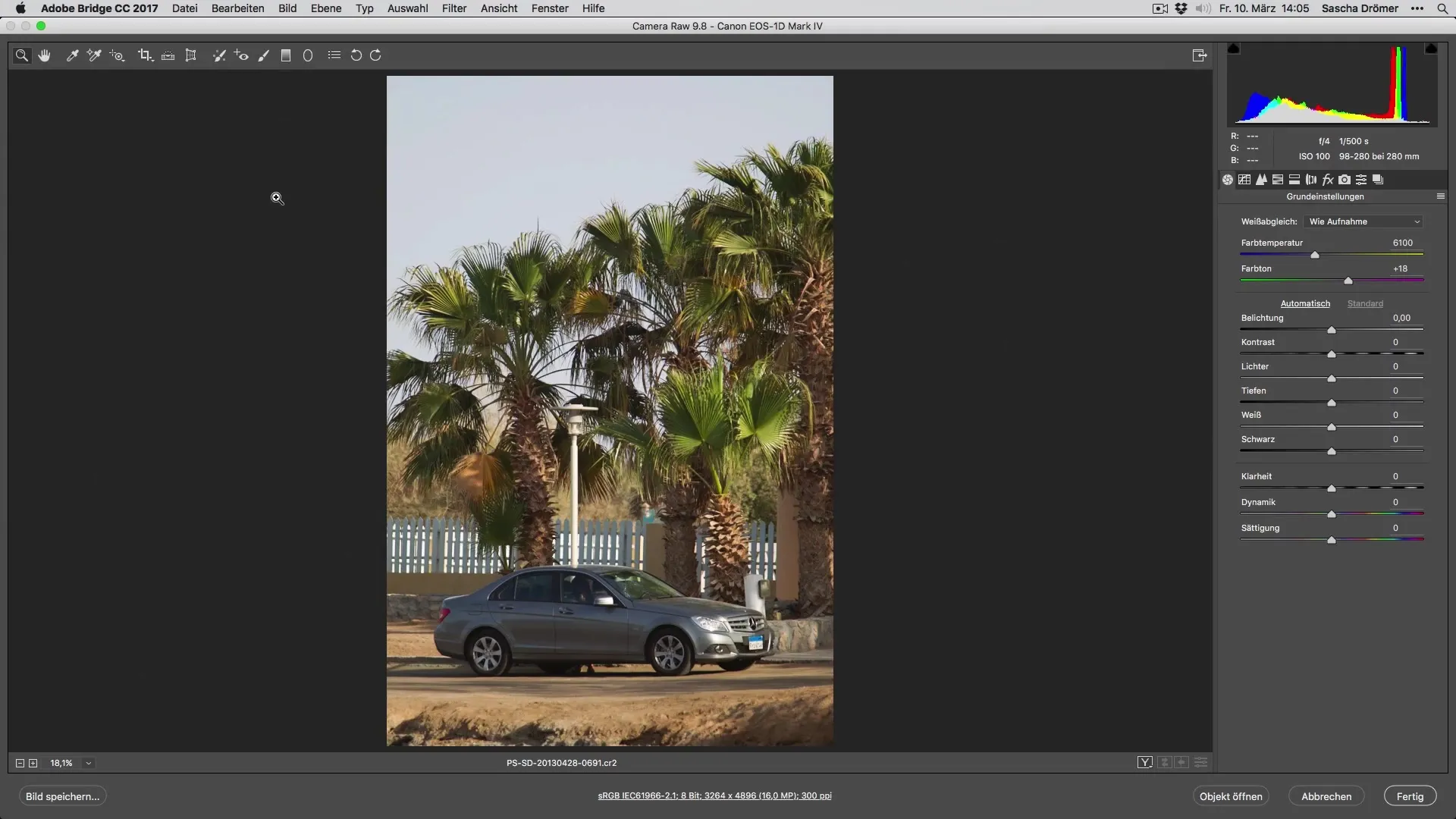Open the Presets panel tab

1361,180
